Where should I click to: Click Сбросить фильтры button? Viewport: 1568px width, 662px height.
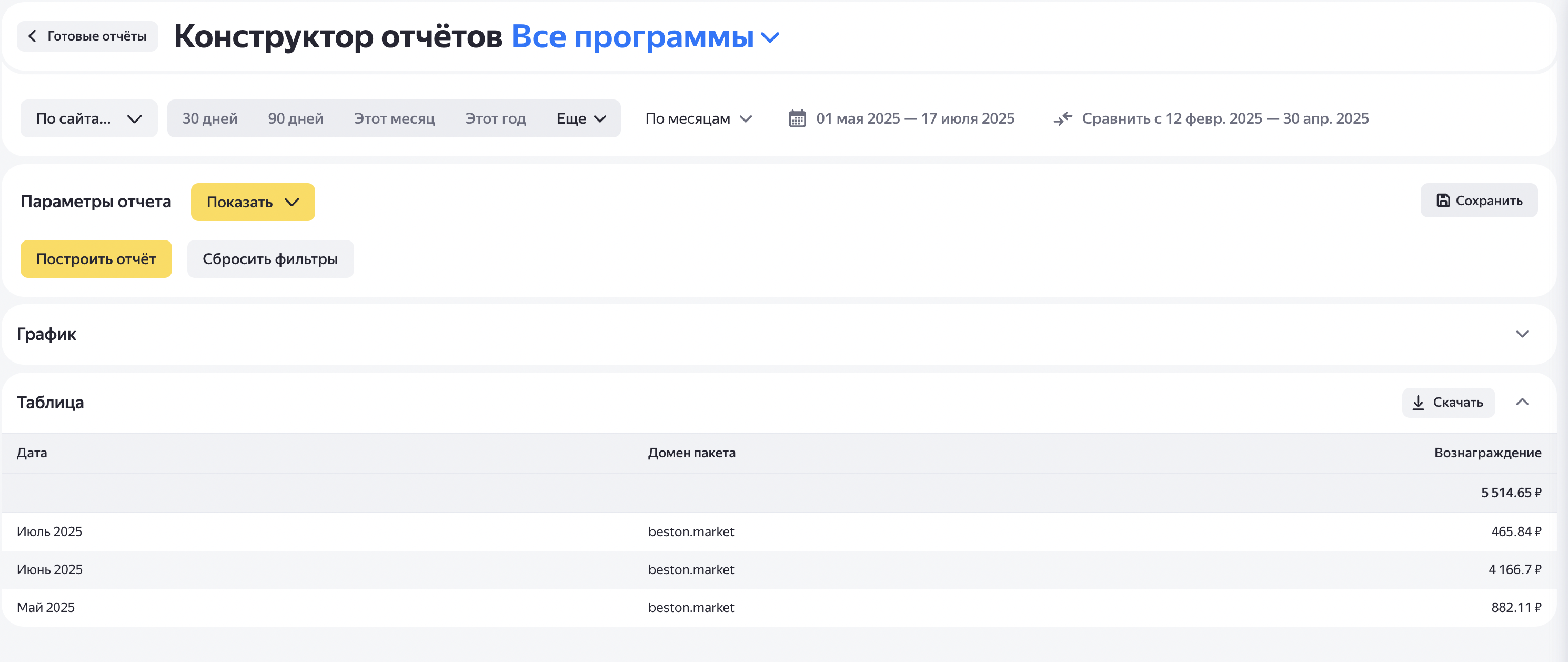[x=270, y=259]
